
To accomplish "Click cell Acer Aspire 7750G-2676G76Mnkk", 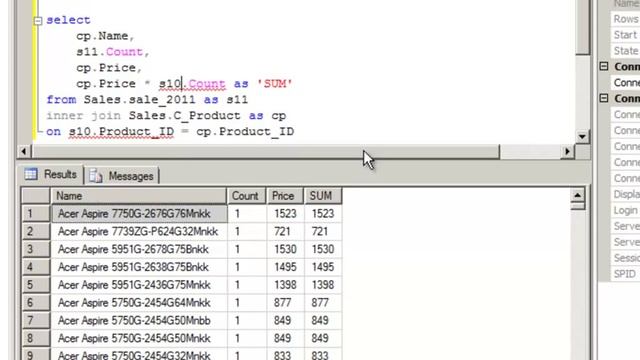I will tap(139, 213).
